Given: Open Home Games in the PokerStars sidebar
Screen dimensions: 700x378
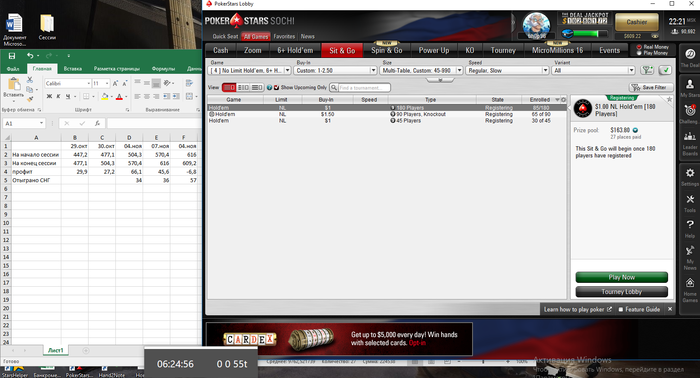Looking at the screenshot, I should (x=690, y=290).
